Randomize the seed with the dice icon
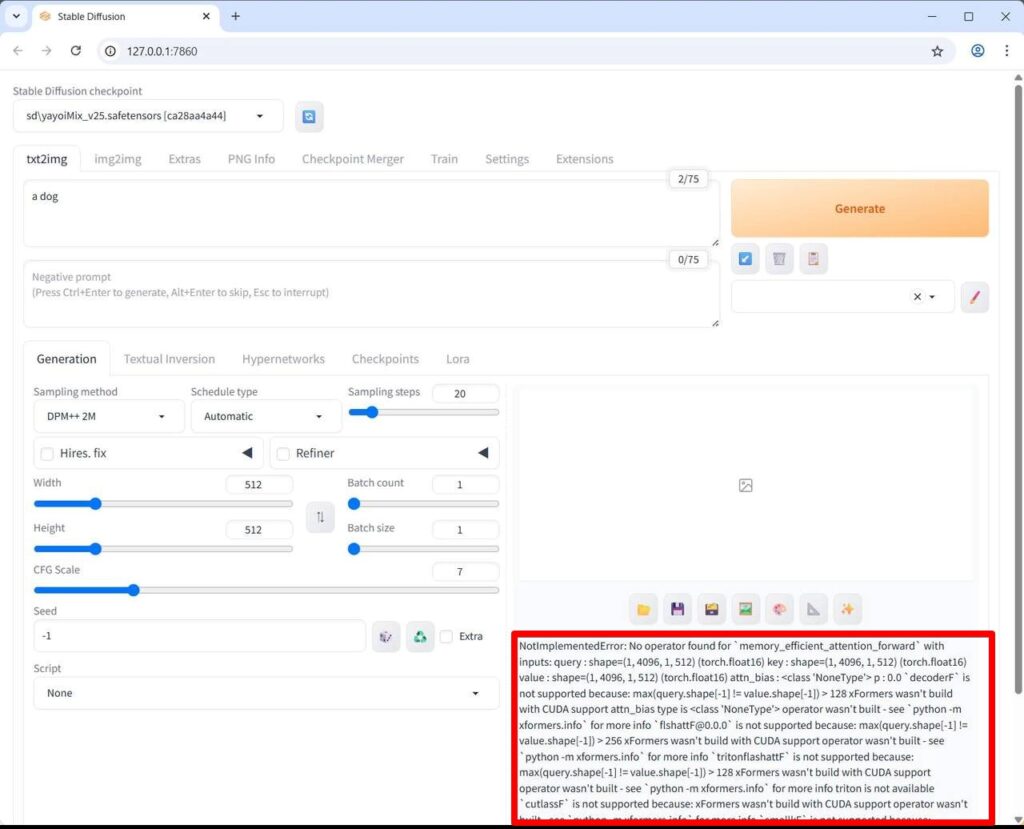Viewport: 1024px width, 829px height. tap(386, 636)
